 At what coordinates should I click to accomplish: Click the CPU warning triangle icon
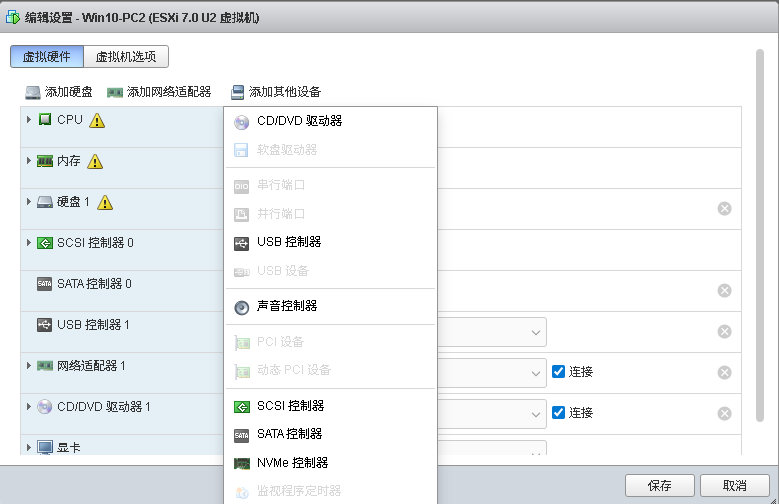click(97, 121)
